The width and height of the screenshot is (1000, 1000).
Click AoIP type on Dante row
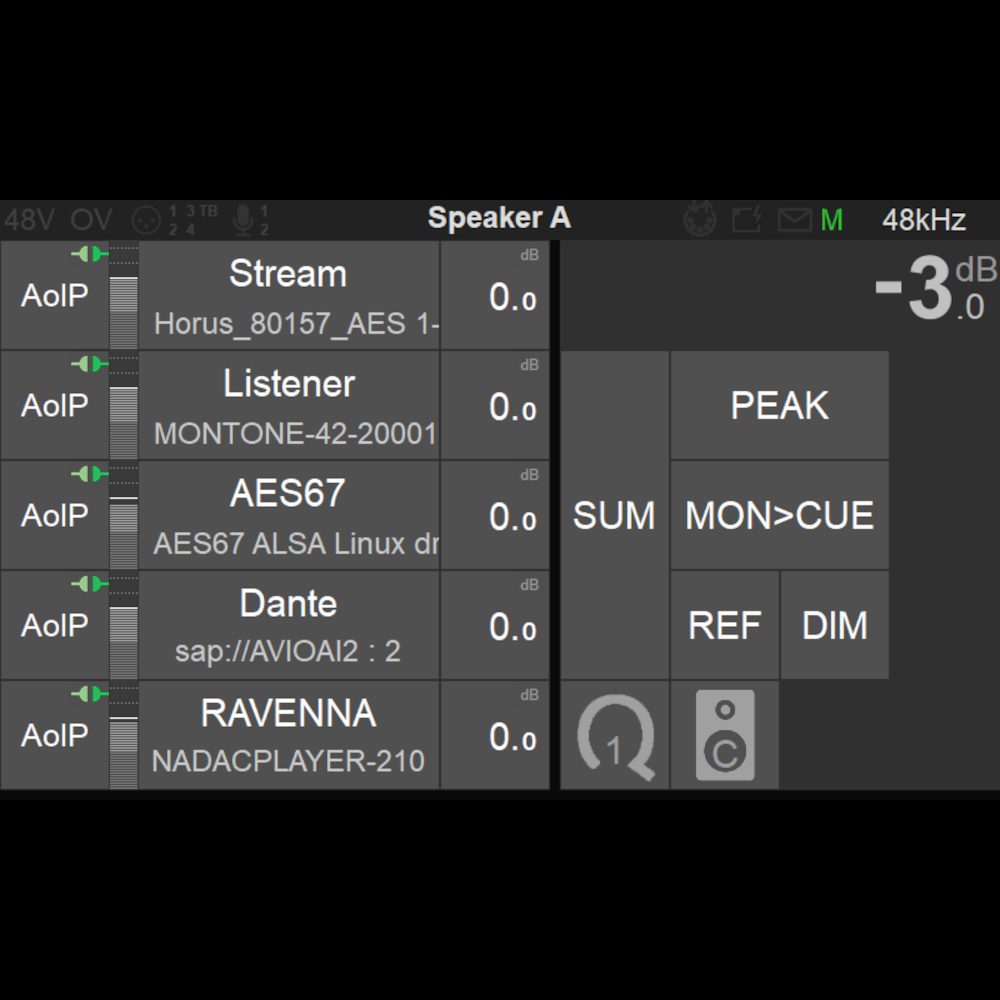55,625
